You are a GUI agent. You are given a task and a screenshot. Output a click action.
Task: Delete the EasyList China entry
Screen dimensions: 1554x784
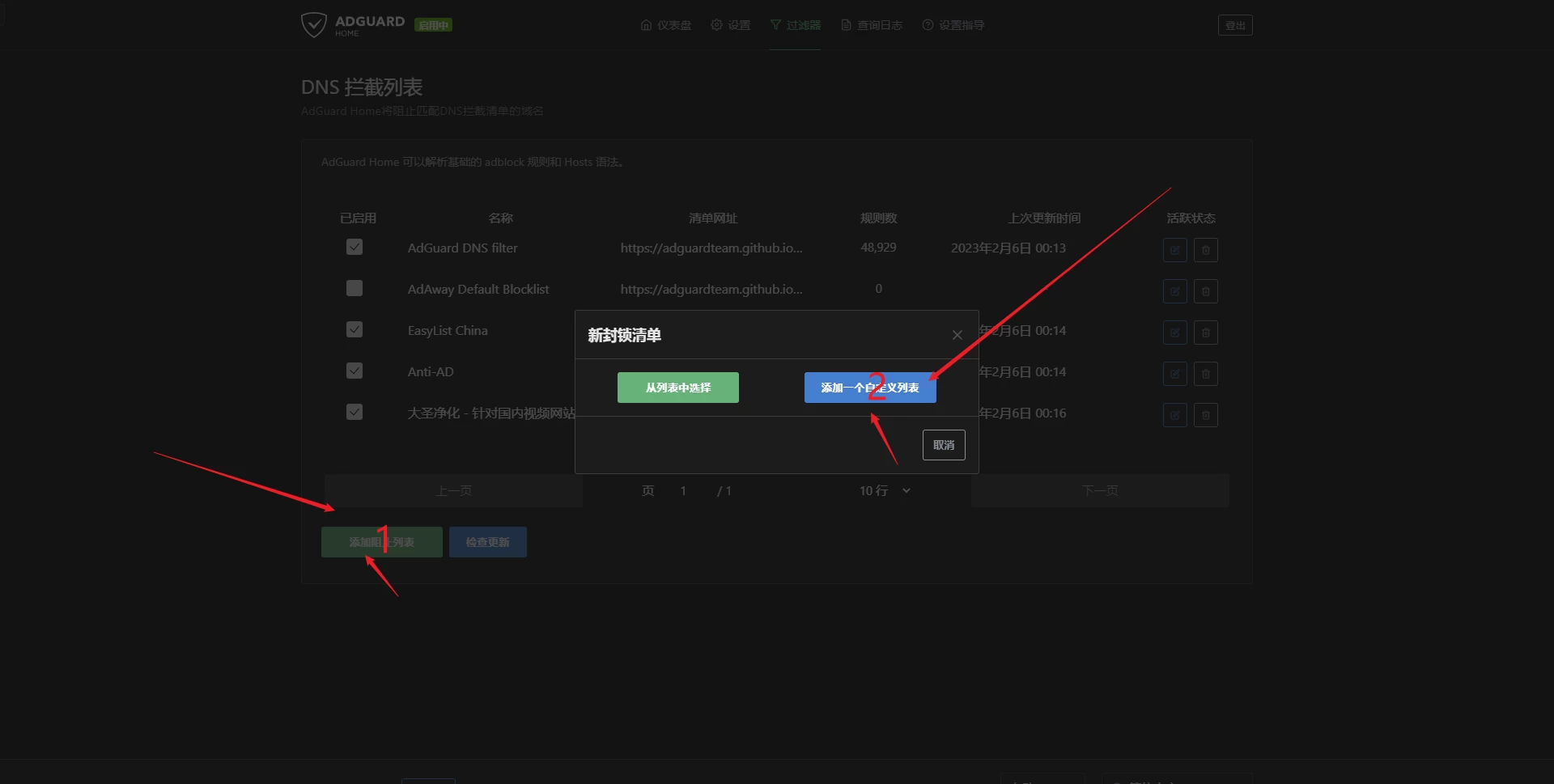(x=1206, y=333)
